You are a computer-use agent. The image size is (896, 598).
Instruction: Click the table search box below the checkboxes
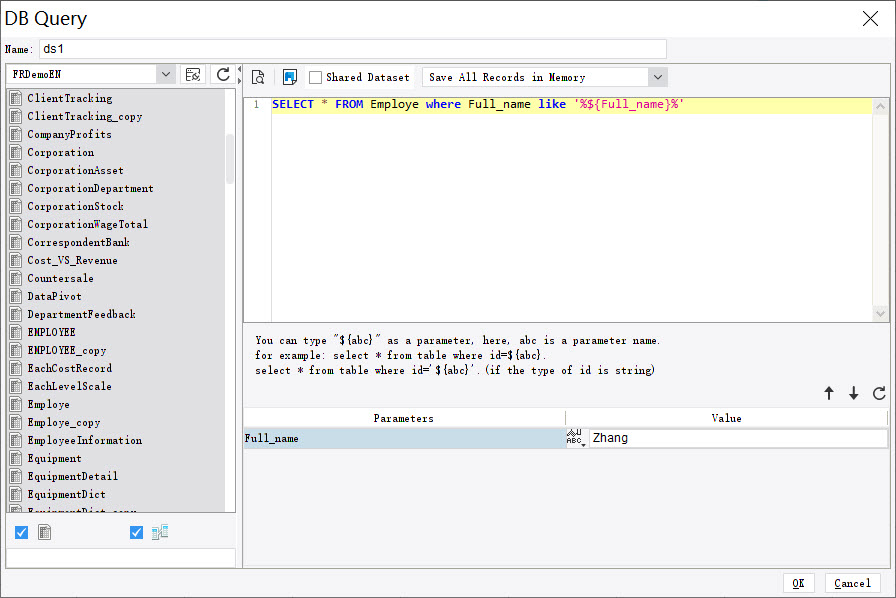coord(121,558)
